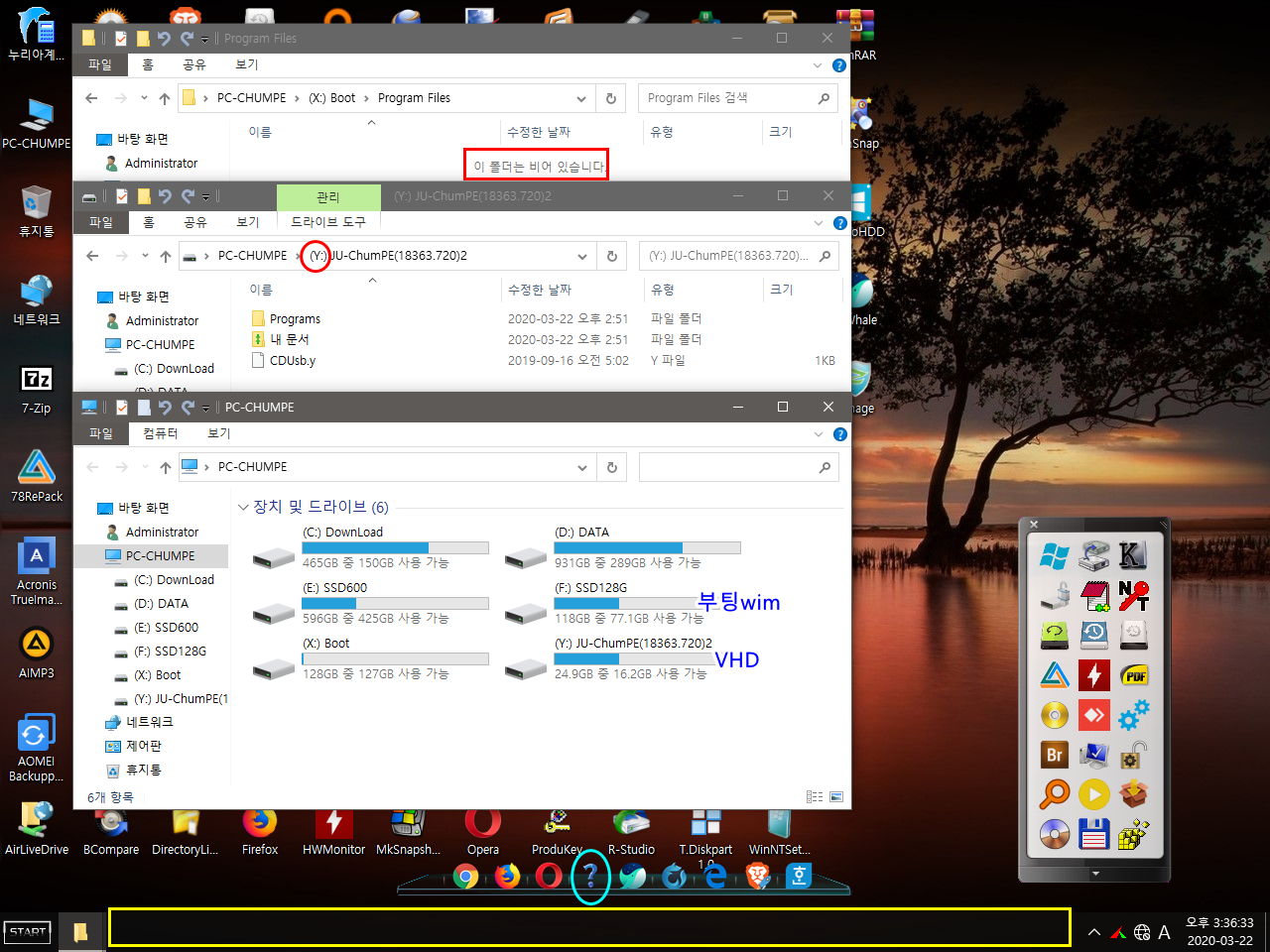Switch to details view in PC-CHUMPE status bar

815,797
